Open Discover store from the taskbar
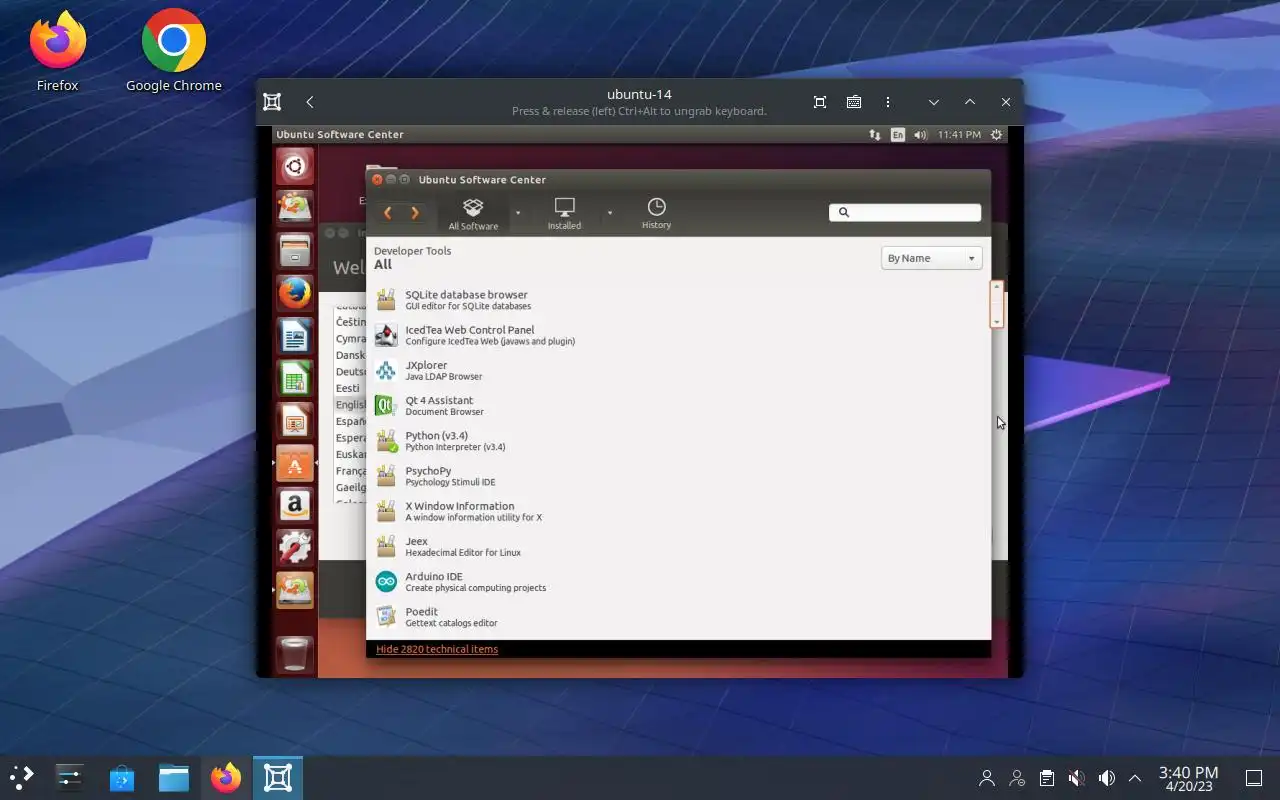Viewport: 1280px width, 800px height. click(x=122, y=777)
